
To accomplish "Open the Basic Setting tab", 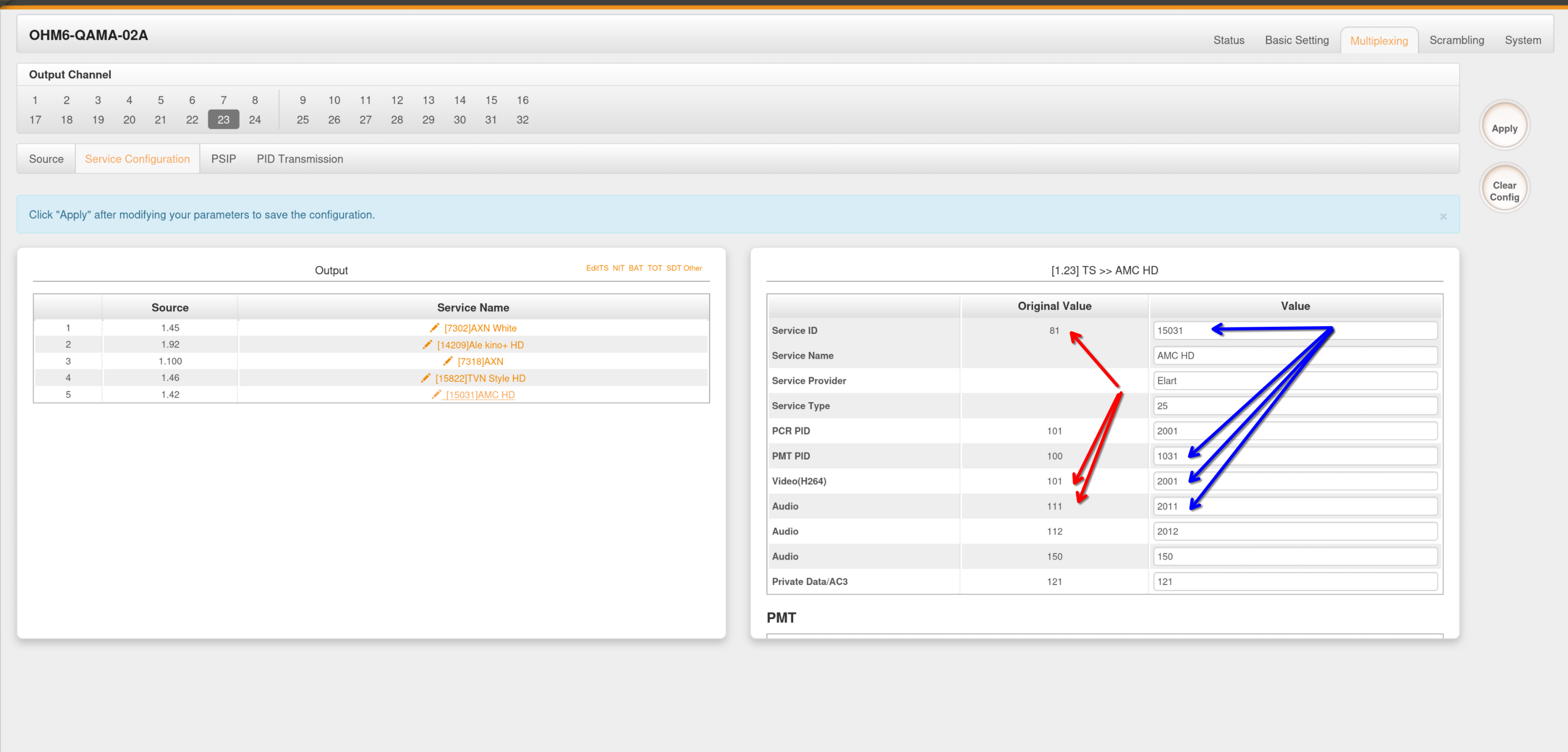I will 1297,40.
